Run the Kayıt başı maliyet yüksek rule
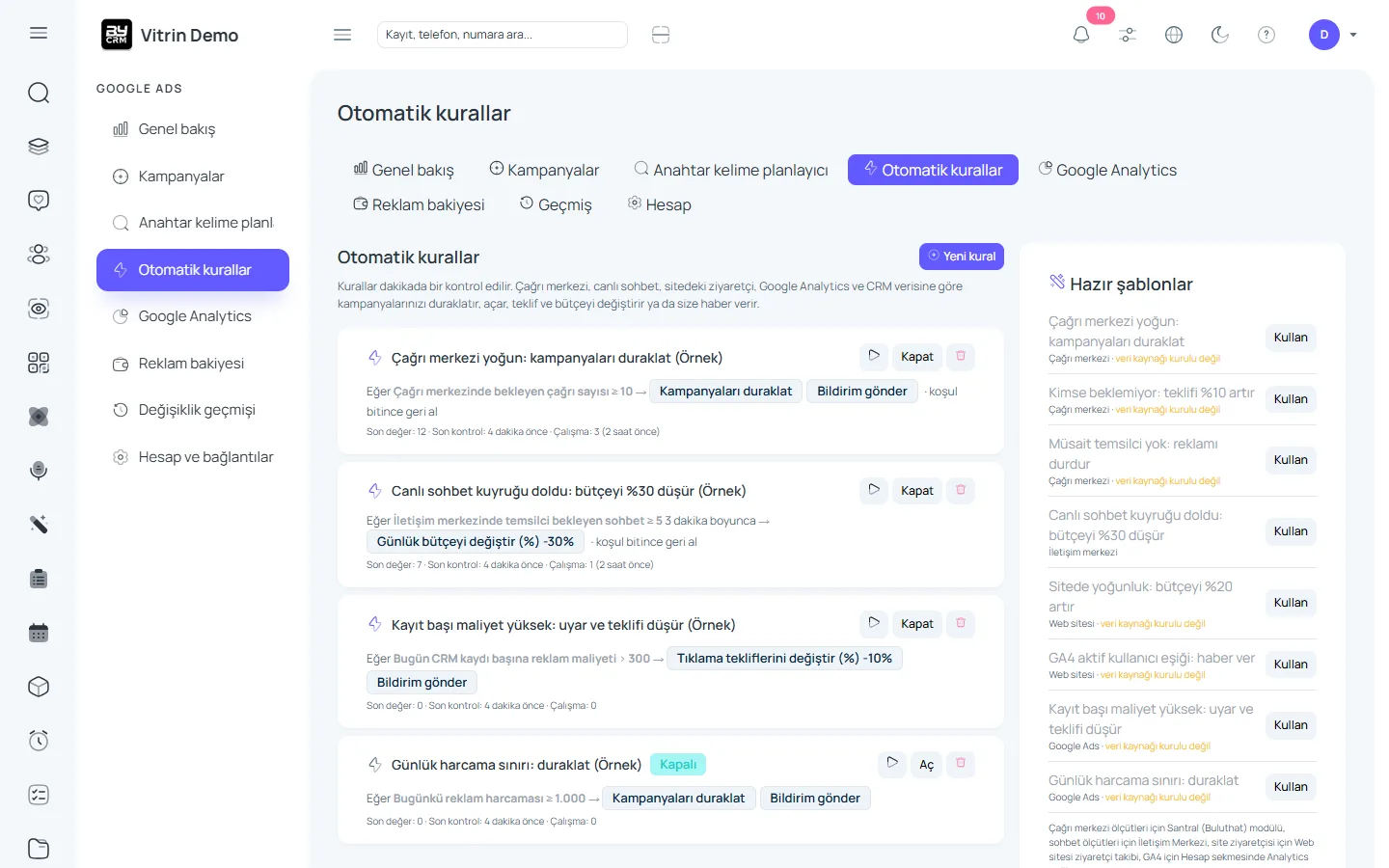The image size is (1389, 868). tap(874, 623)
